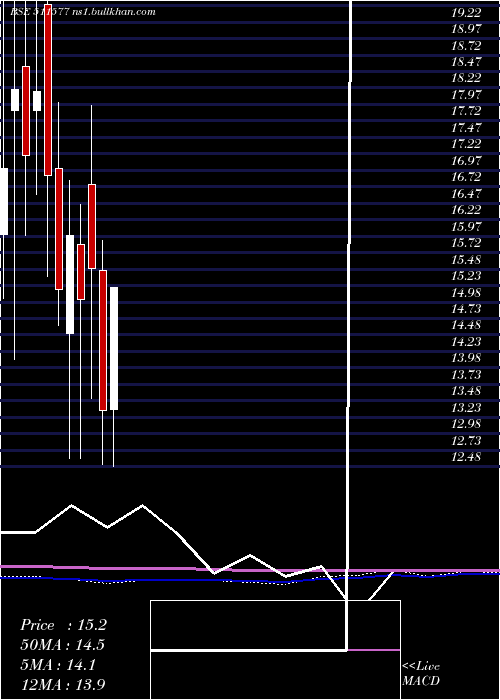Click the 50MA : 14.5 readout

(x=63, y=645)
